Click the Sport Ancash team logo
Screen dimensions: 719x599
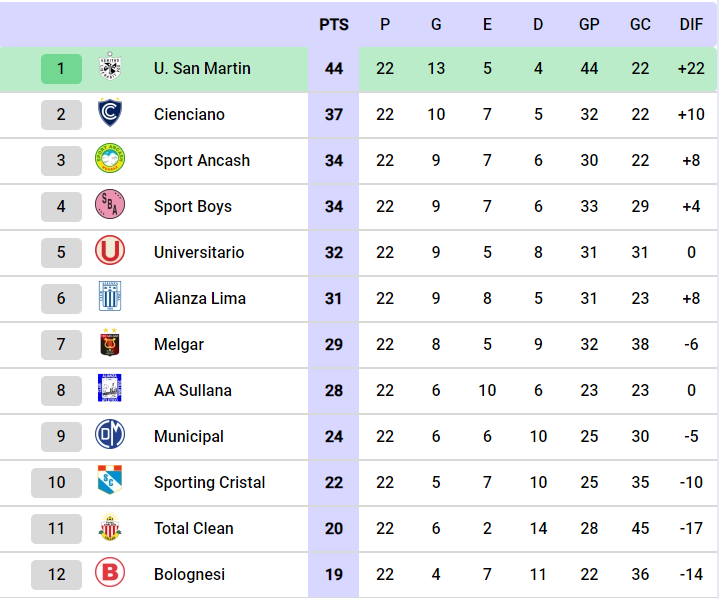point(110,160)
